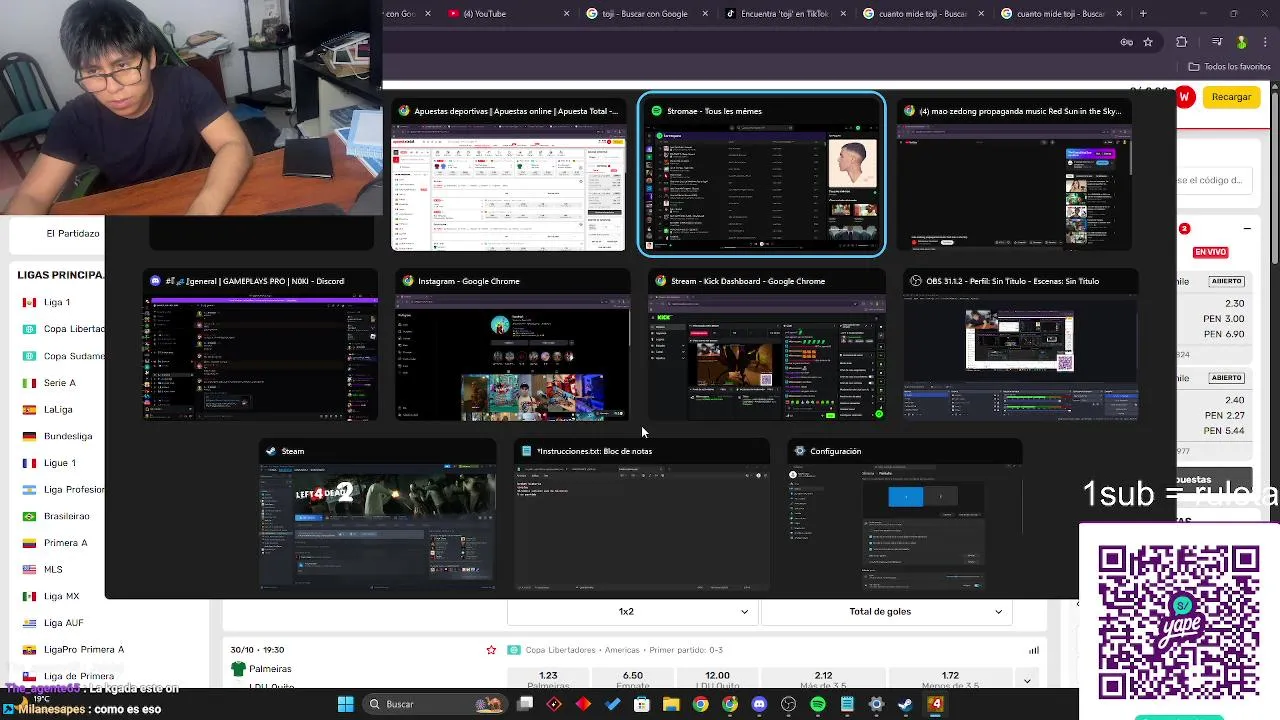Open Bundesliga in the leagues sidebar

[x=68, y=436]
